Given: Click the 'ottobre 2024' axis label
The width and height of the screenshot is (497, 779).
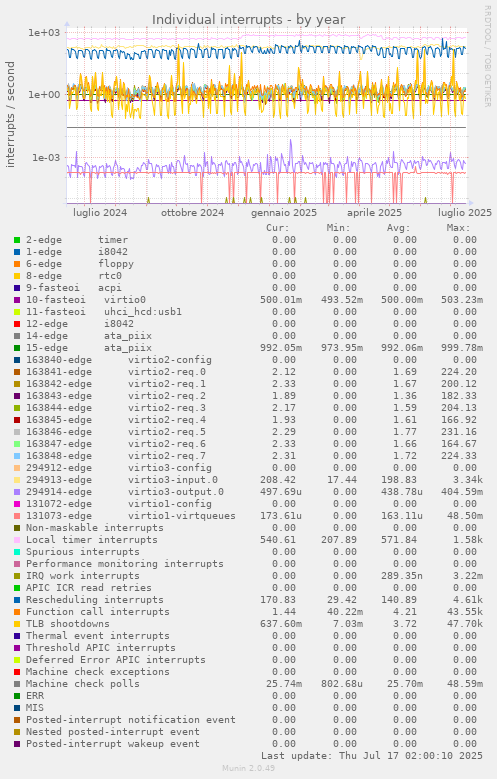Looking at the screenshot, I should click(192, 213).
